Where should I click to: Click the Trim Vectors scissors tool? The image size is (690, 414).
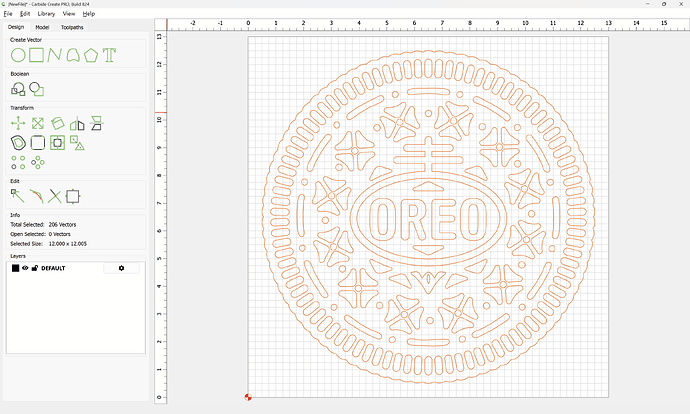coord(55,196)
